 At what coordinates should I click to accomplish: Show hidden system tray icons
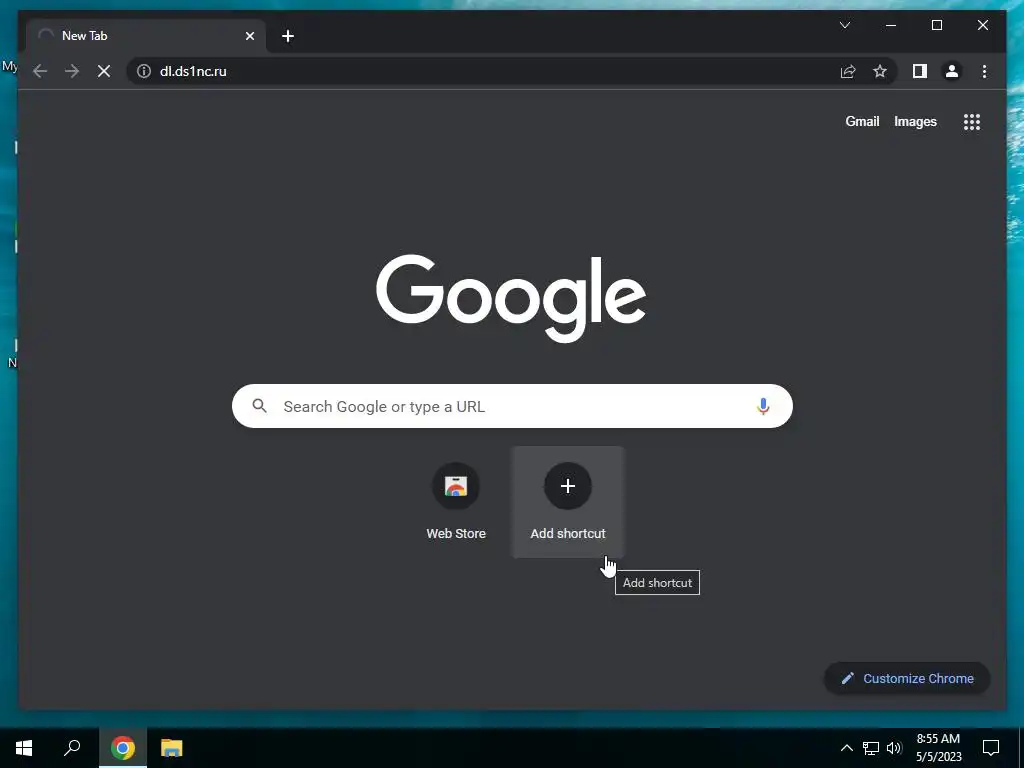[x=846, y=748]
